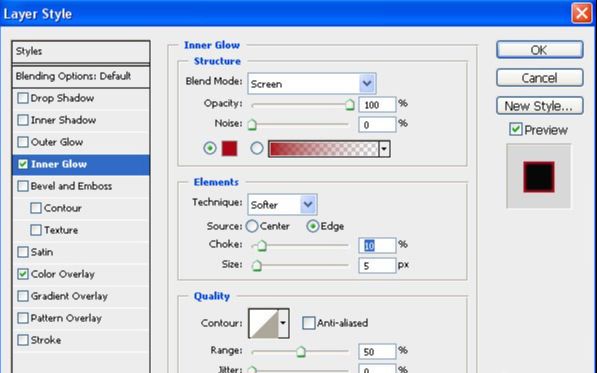Tick the Texture sub-option checkbox
Viewport: 597px width, 373px height.
(x=36, y=230)
